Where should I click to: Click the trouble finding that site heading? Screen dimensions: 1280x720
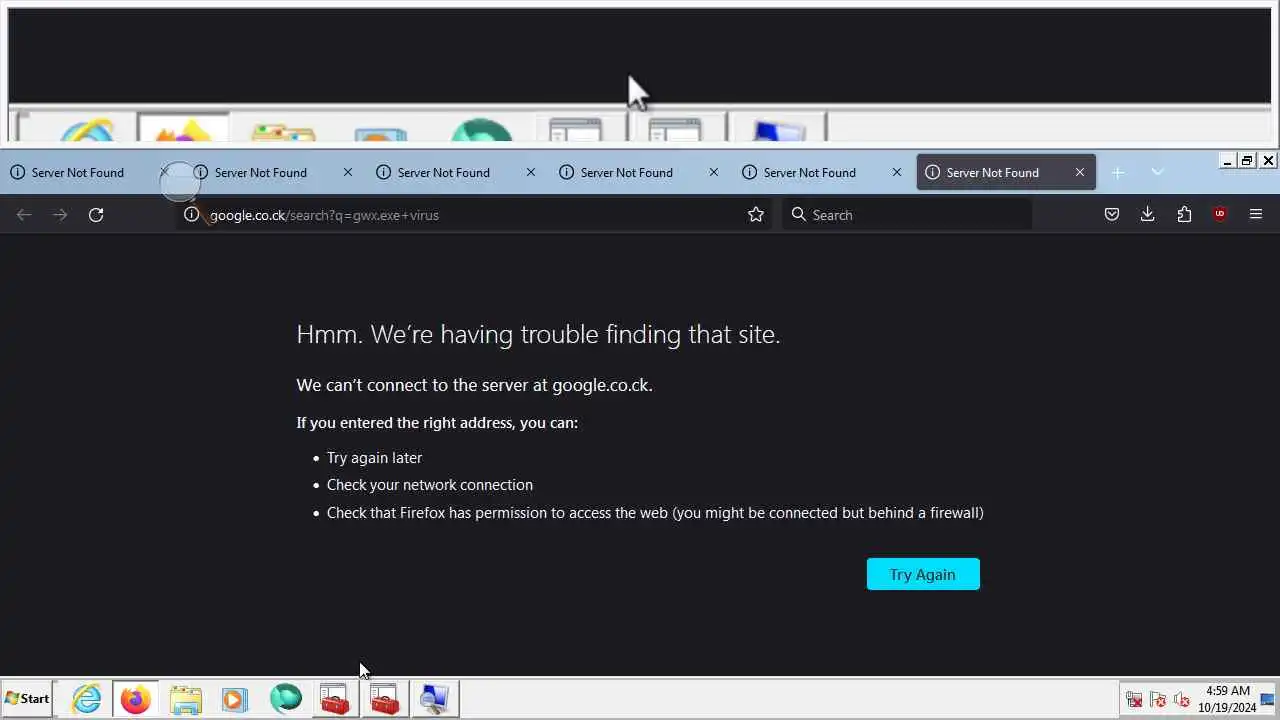pyautogui.click(x=538, y=334)
